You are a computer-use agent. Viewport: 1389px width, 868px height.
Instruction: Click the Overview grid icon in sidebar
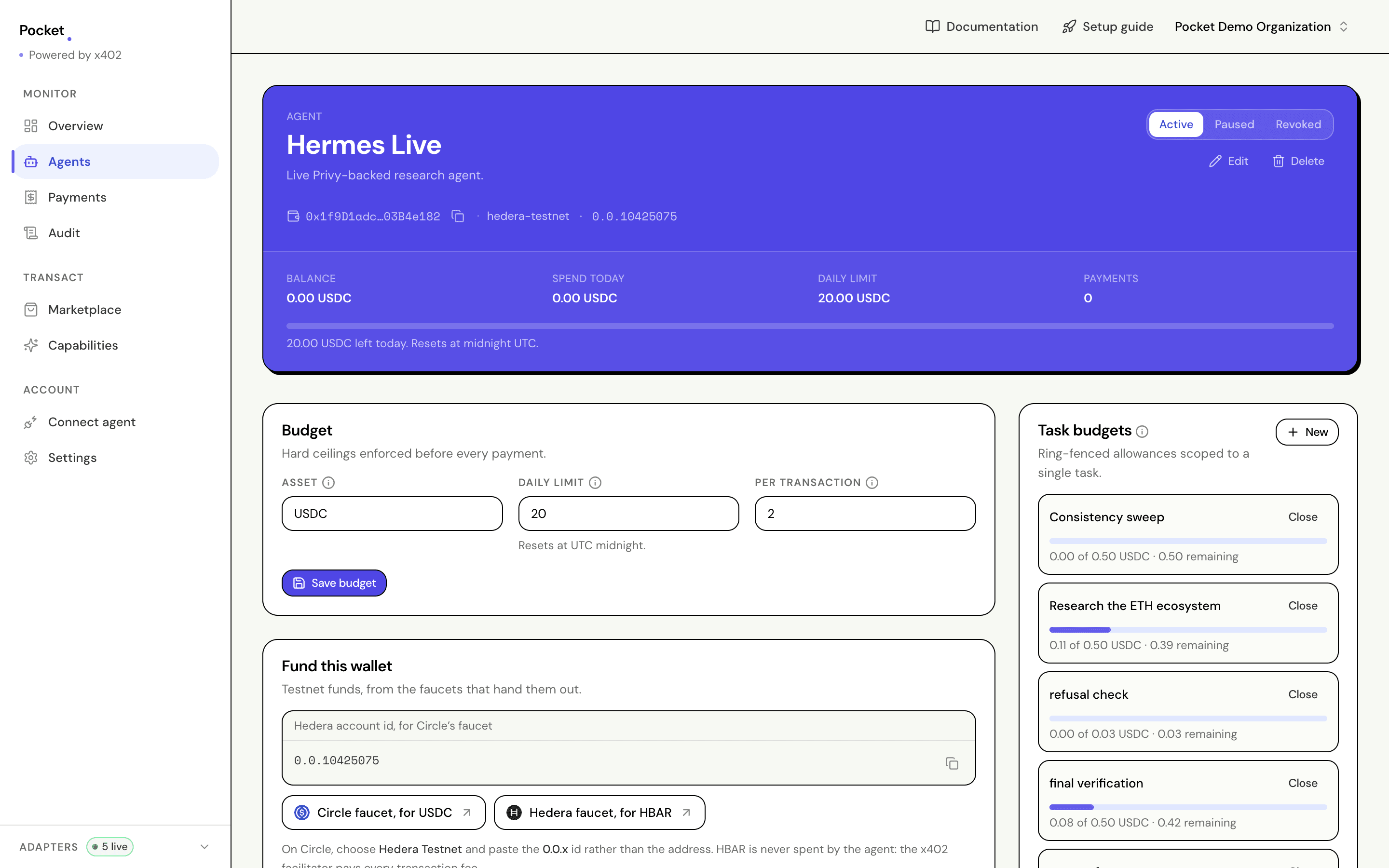click(31, 126)
